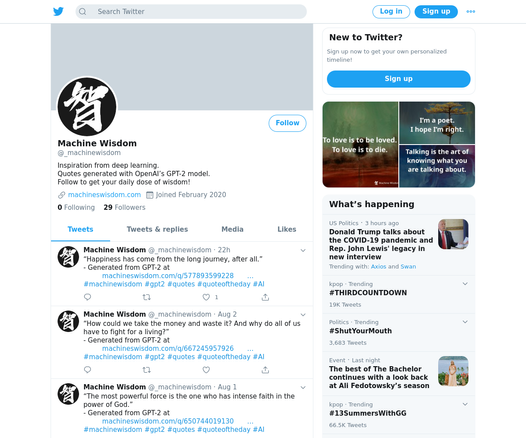
Task: Click the Log in button
Action: (391, 11)
